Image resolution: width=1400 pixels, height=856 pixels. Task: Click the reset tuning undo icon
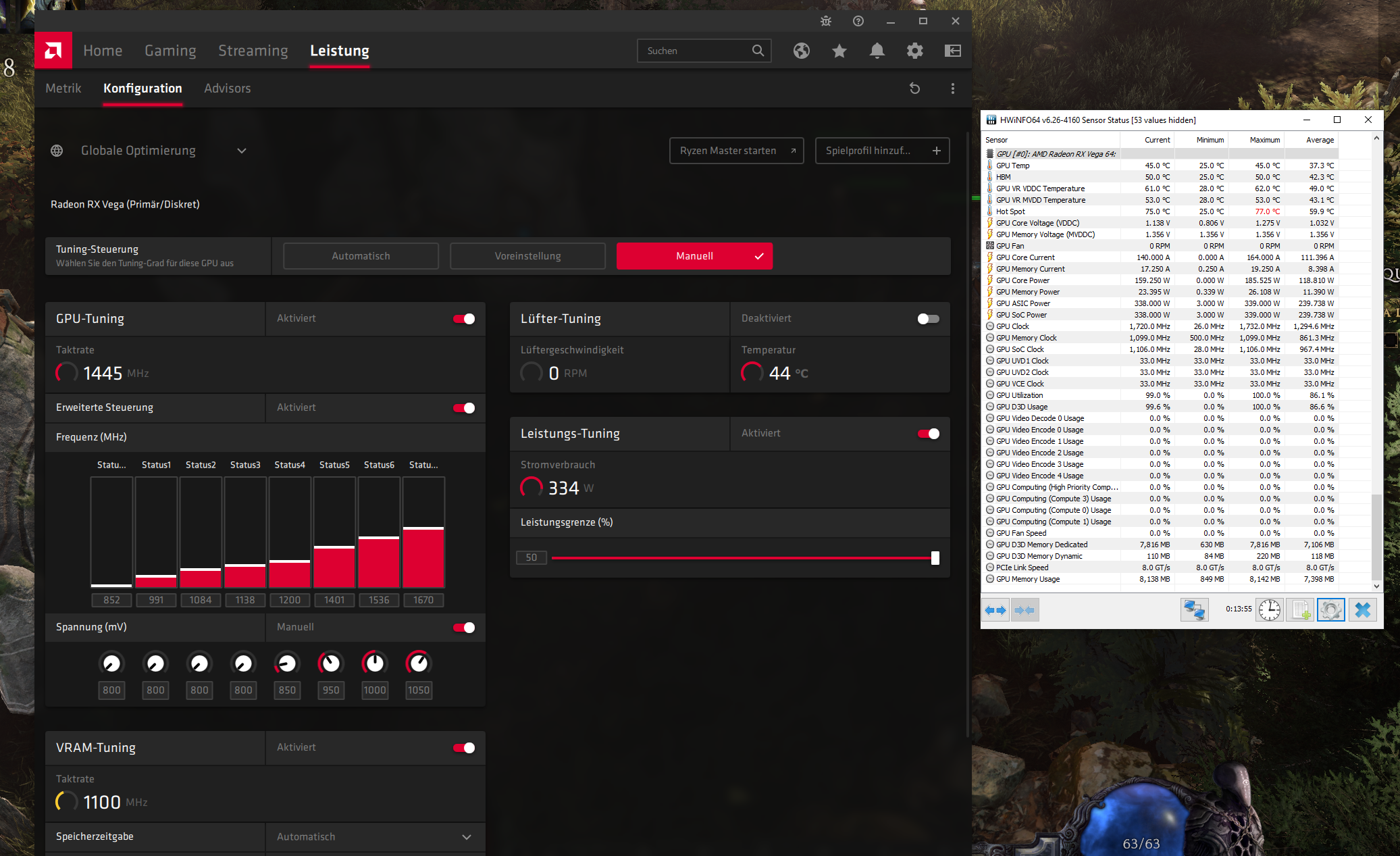(914, 89)
